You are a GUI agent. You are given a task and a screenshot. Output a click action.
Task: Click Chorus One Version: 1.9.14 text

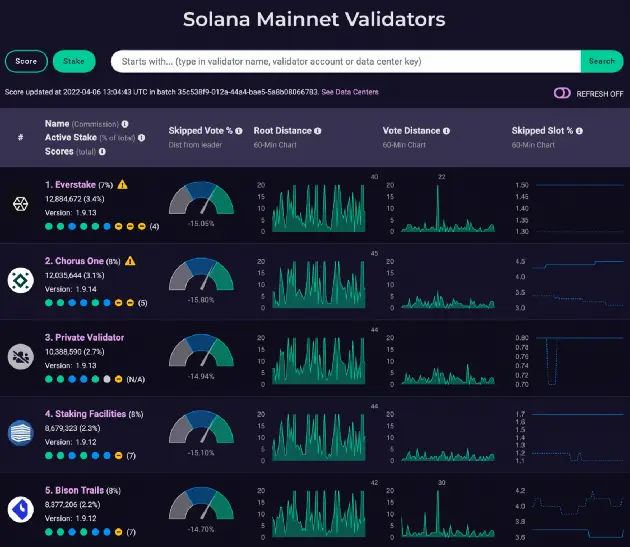click(x=71, y=289)
